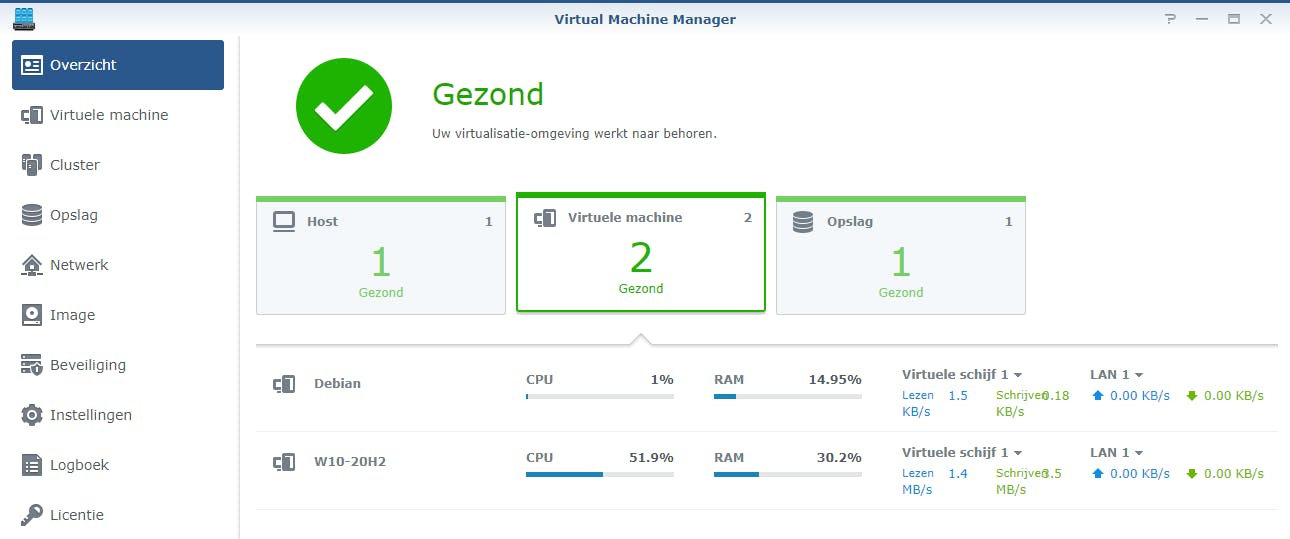Viewport: 1290px width, 539px height.
Task: Open Instellingen via its gear icon
Action: pos(32,415)
